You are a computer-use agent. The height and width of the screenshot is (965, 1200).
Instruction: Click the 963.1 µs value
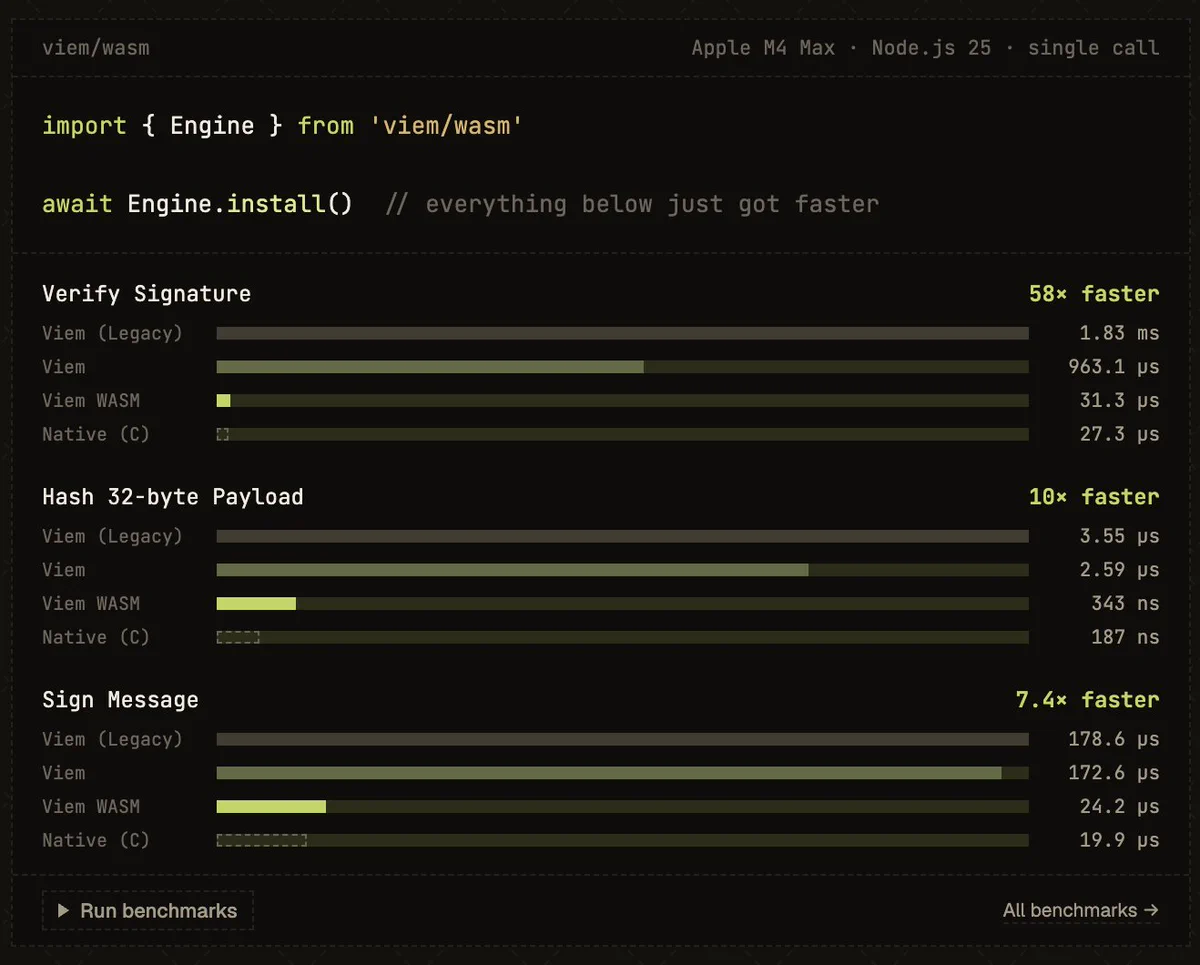1114,367
